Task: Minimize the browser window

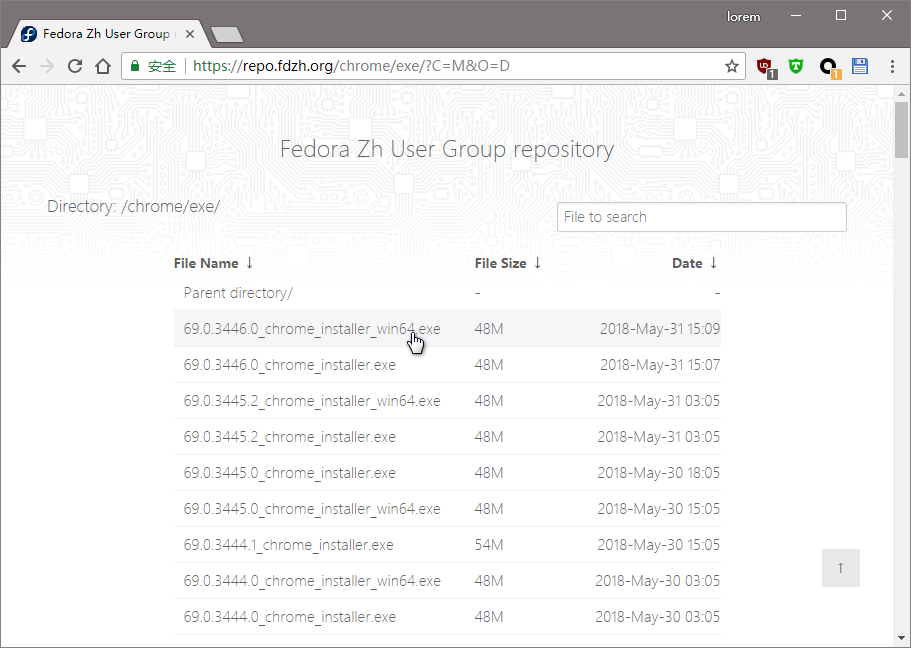Action: (x=796, y=16)
